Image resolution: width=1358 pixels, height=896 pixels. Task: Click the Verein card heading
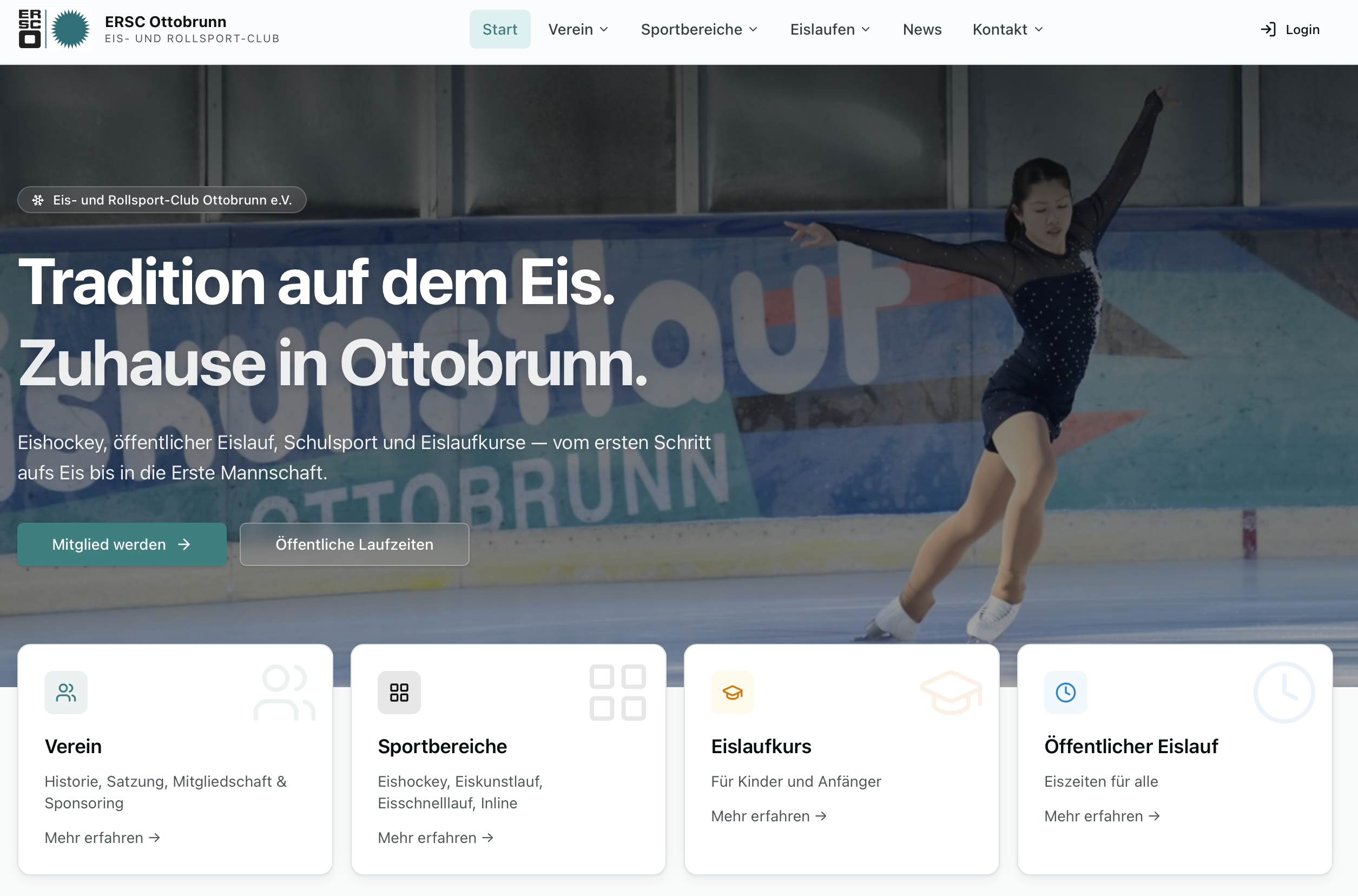click(73, 746)
